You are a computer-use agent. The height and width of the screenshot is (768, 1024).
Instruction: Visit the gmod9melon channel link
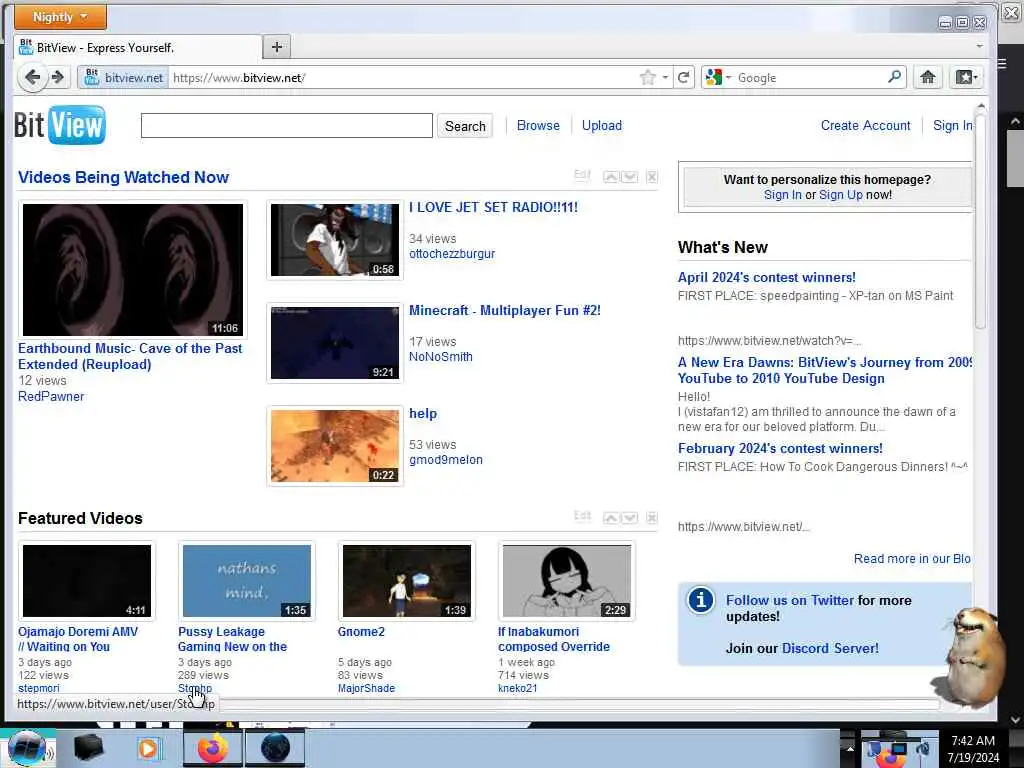pyautogui.click(x=446, y=460)
